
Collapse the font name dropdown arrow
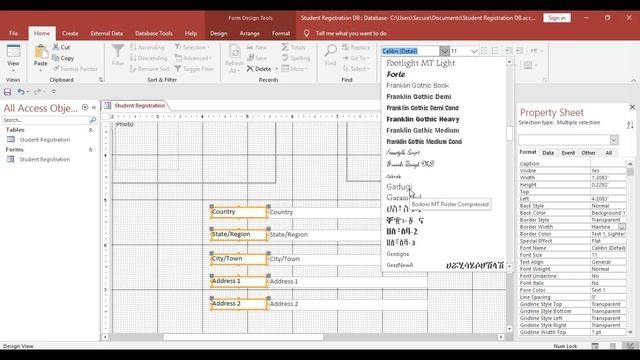click(444, 51)
